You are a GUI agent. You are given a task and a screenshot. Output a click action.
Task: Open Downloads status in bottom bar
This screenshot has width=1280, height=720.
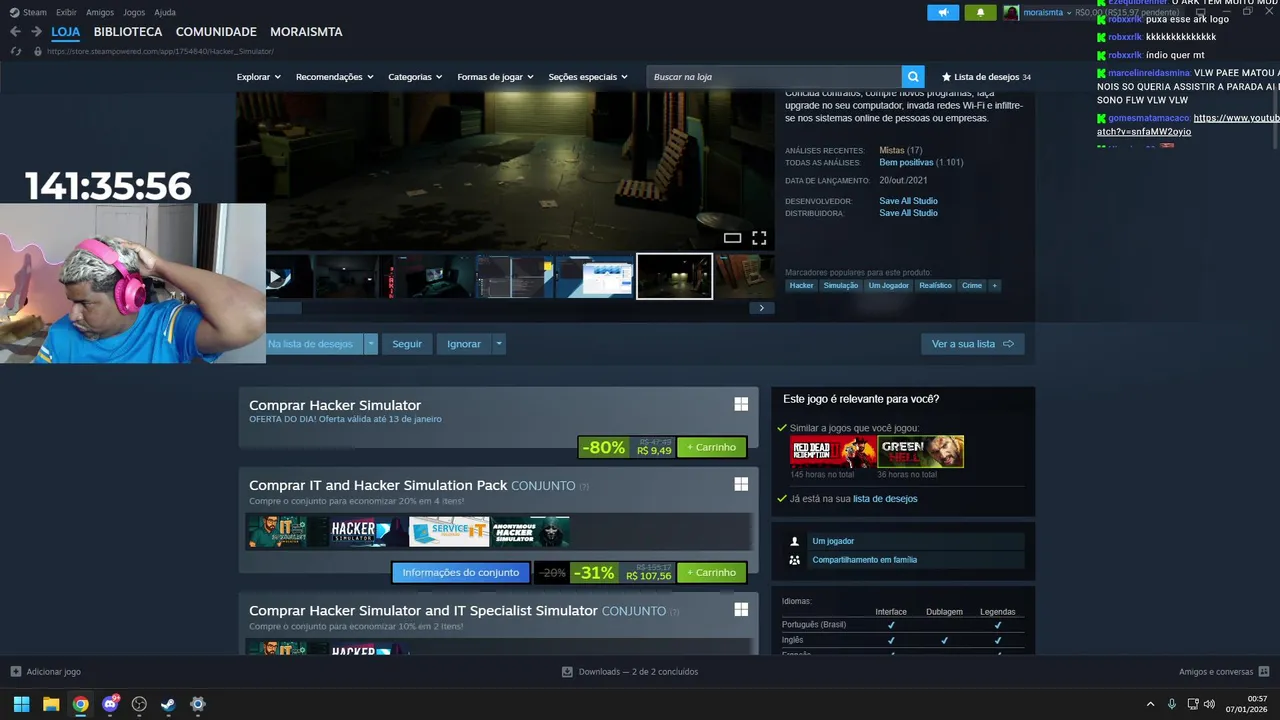(630, 672)
